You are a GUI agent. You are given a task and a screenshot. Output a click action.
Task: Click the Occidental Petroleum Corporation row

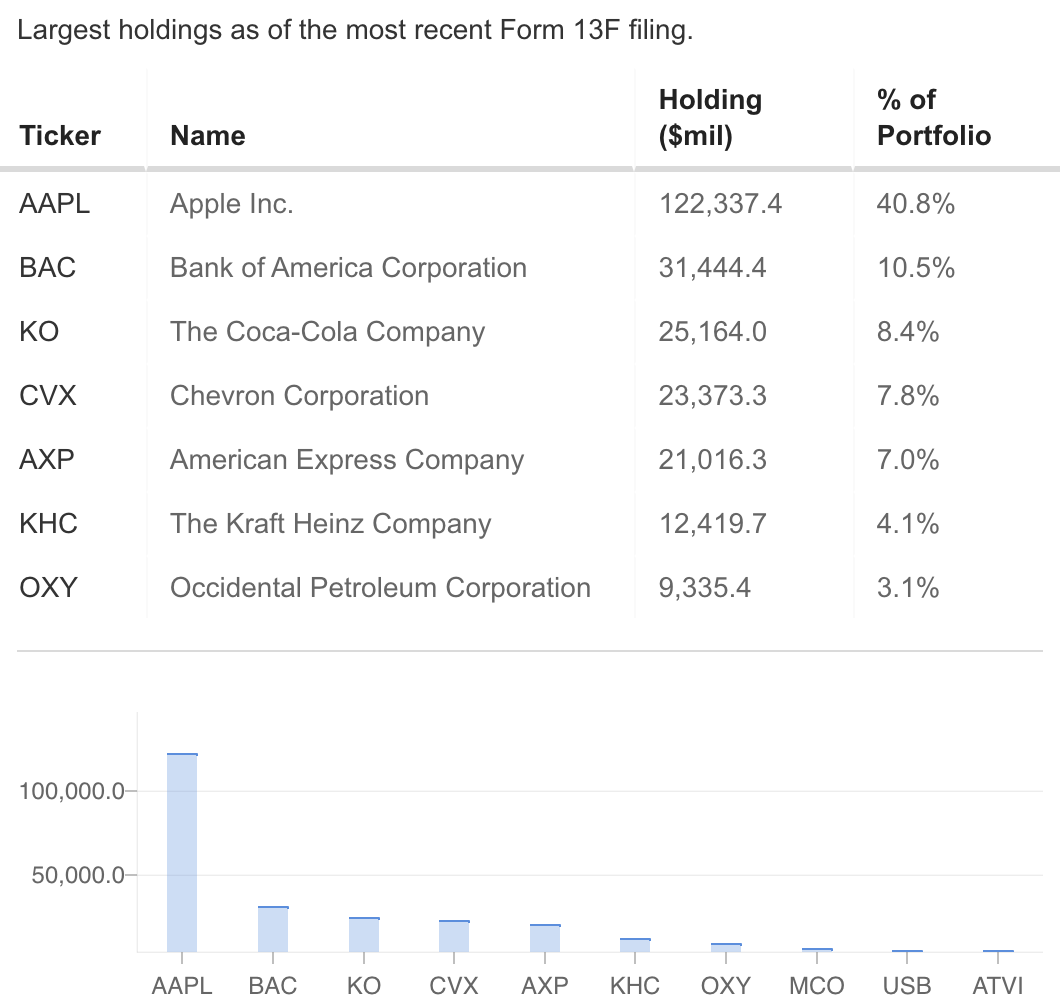[x=380, y=588]
